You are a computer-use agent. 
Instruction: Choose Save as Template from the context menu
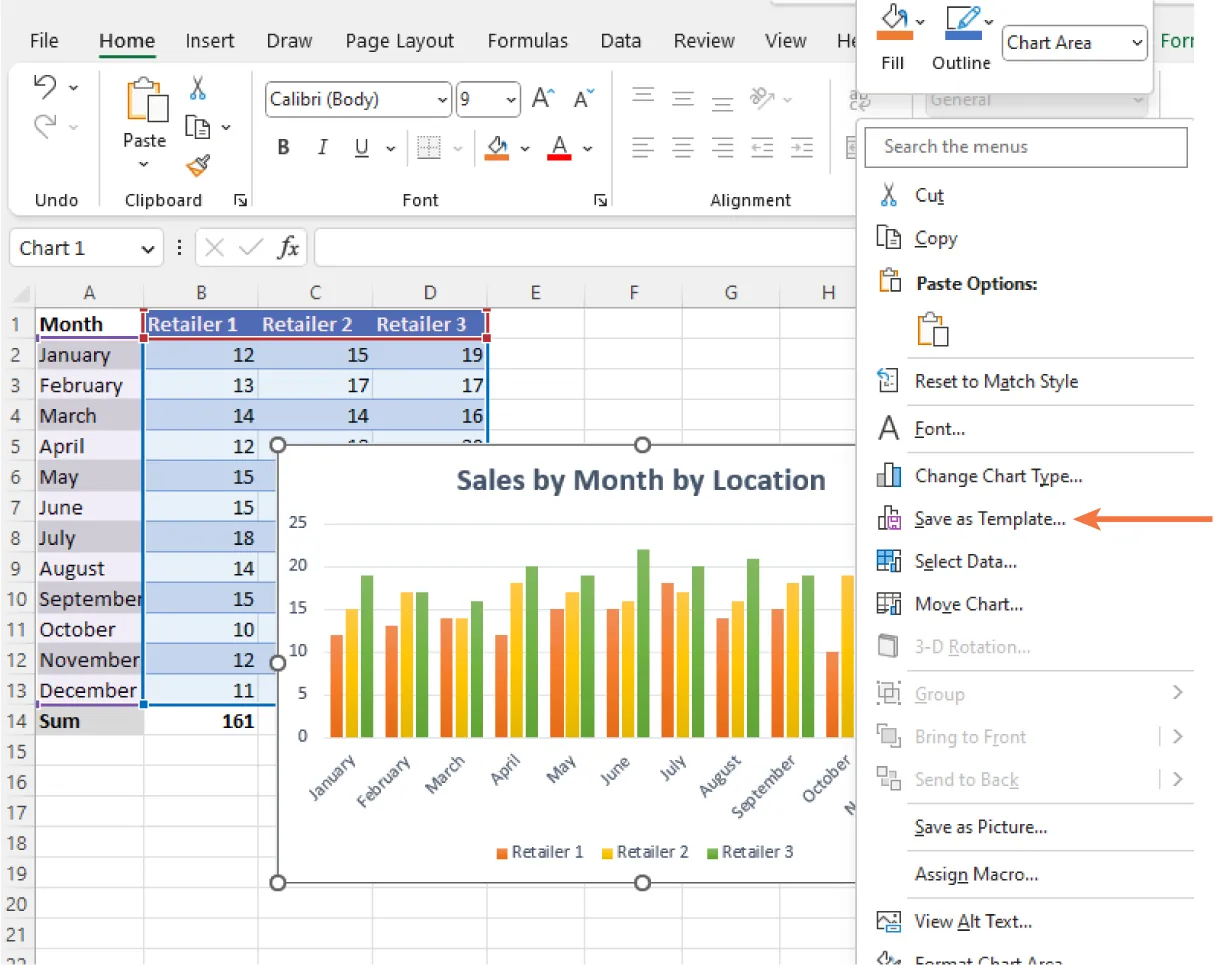coord(989,519)
